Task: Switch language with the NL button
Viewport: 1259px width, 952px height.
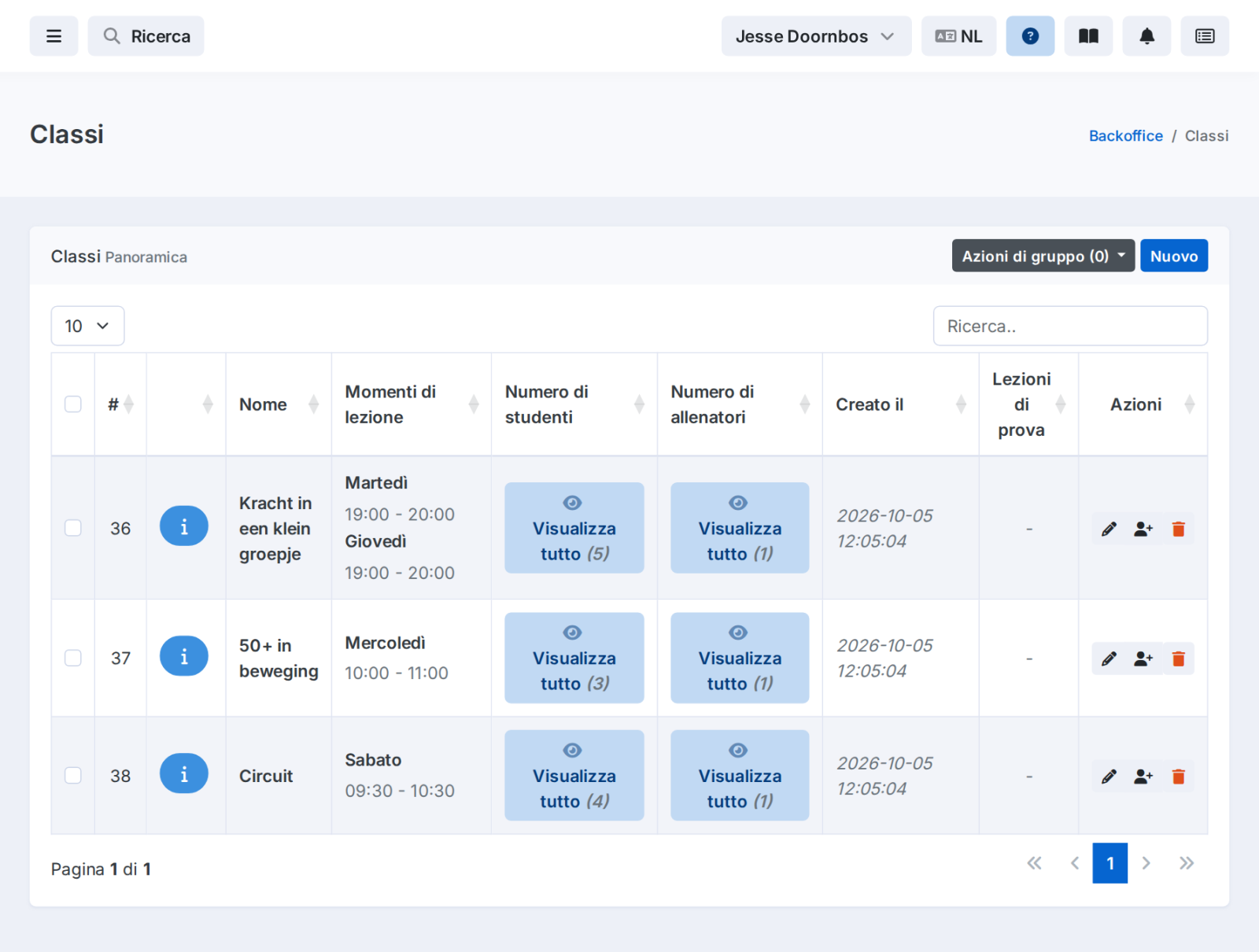Action: pyautogui.click(x=958, y=36)
